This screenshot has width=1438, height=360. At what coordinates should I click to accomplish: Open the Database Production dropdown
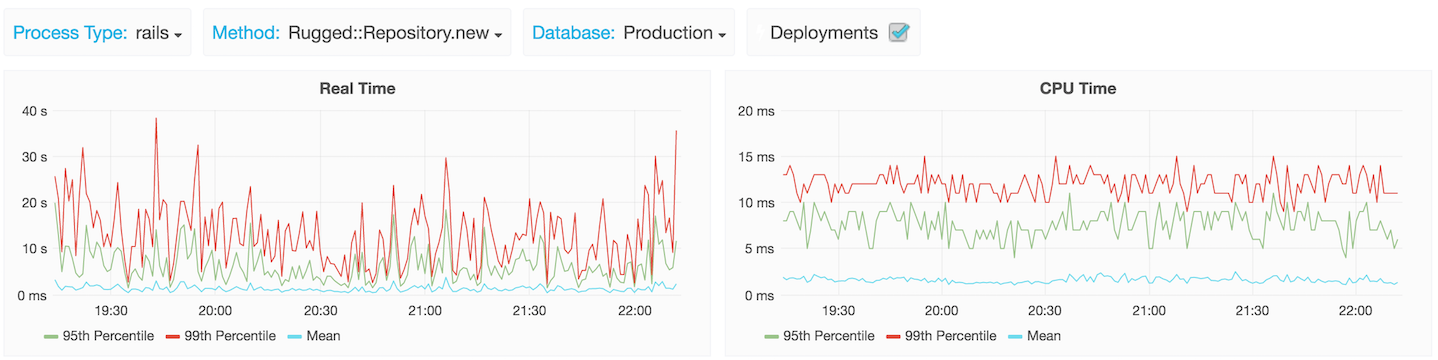674,33
